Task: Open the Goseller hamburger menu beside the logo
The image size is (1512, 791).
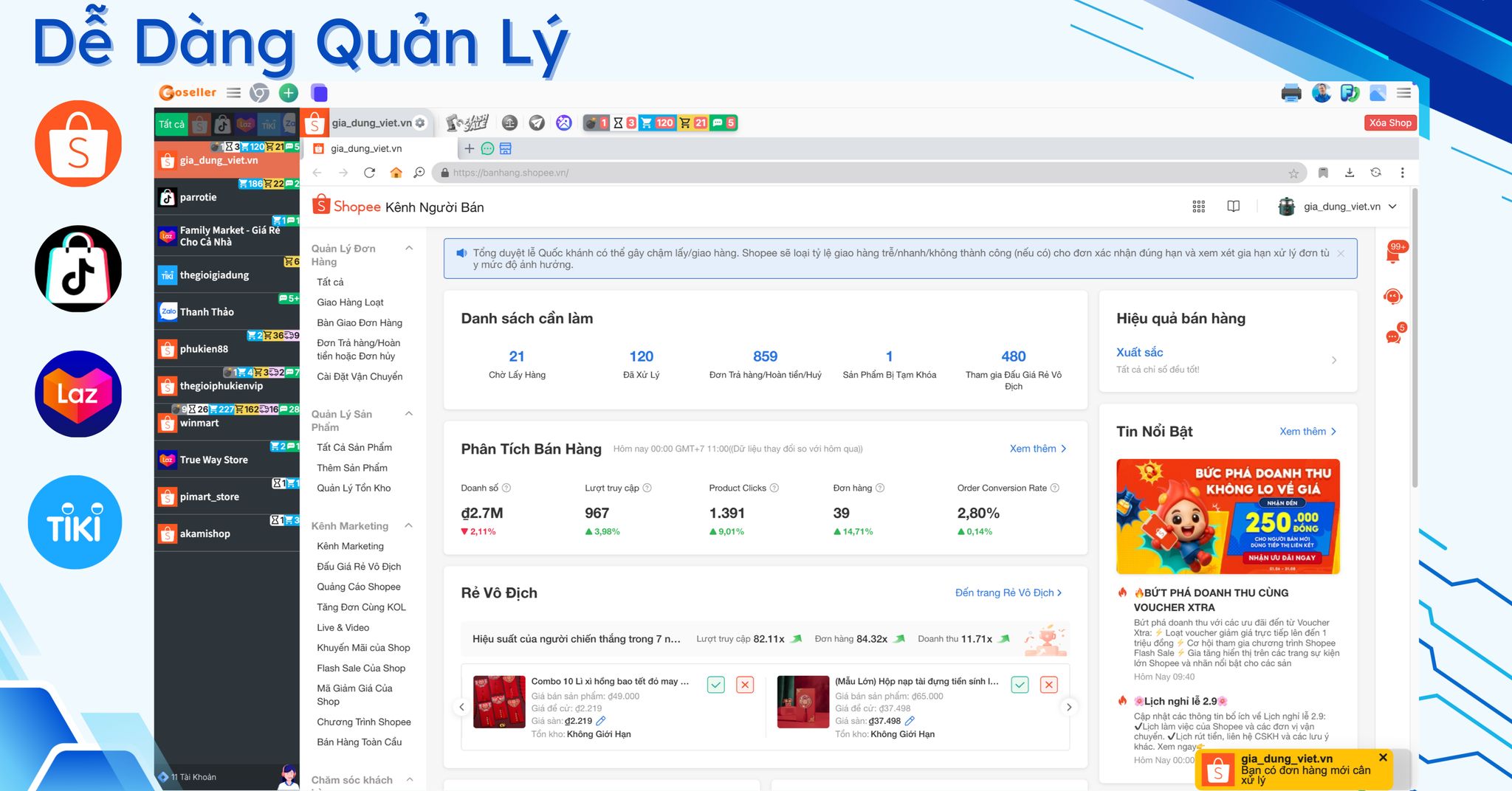Action: tap(233, 93)
